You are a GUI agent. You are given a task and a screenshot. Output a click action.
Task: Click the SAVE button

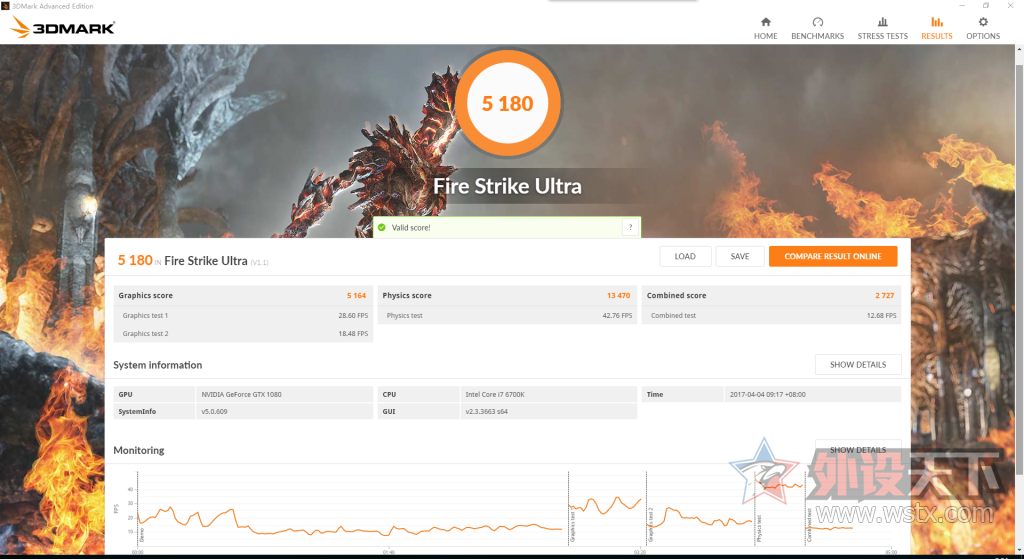pyautogui.click(x=739, y=256)
